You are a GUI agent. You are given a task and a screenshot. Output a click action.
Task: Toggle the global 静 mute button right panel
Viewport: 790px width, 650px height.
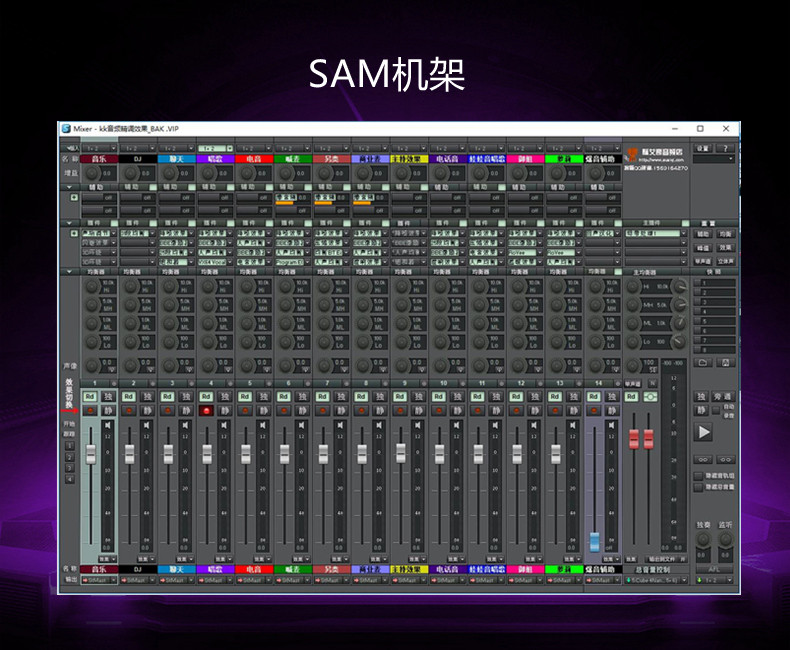point(701,411)
